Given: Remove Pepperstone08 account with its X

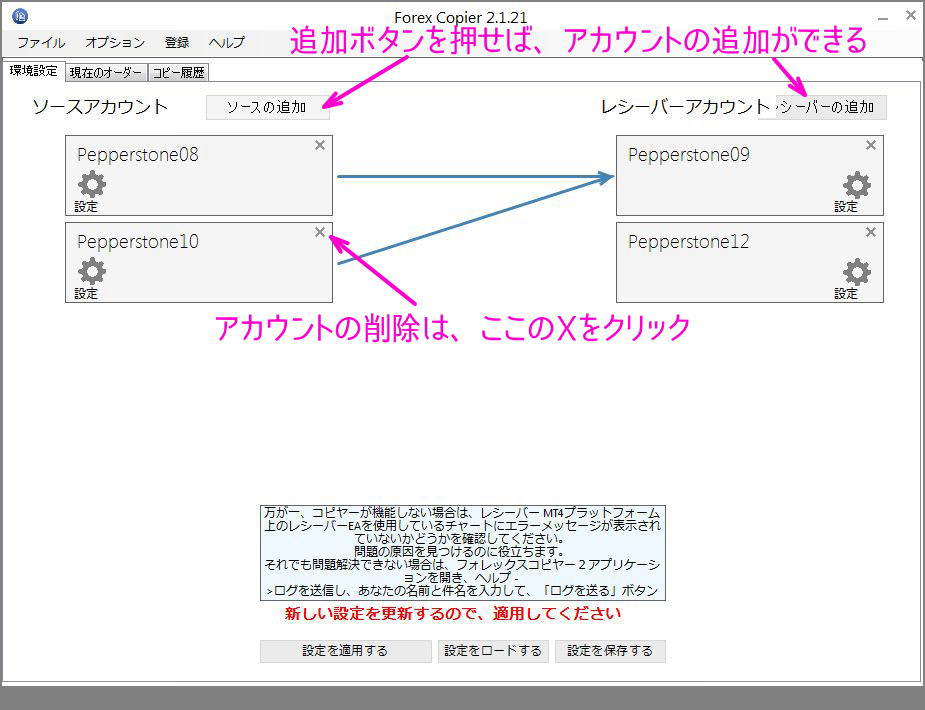Looking at the screenshot, I should 320,145.
